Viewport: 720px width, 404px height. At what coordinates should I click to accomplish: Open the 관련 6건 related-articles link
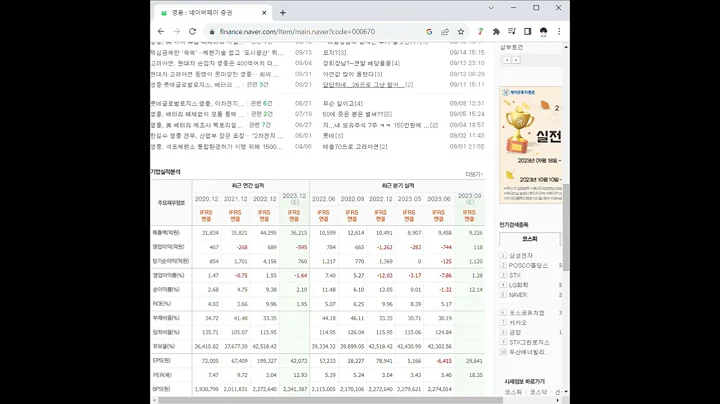(261, 104)
